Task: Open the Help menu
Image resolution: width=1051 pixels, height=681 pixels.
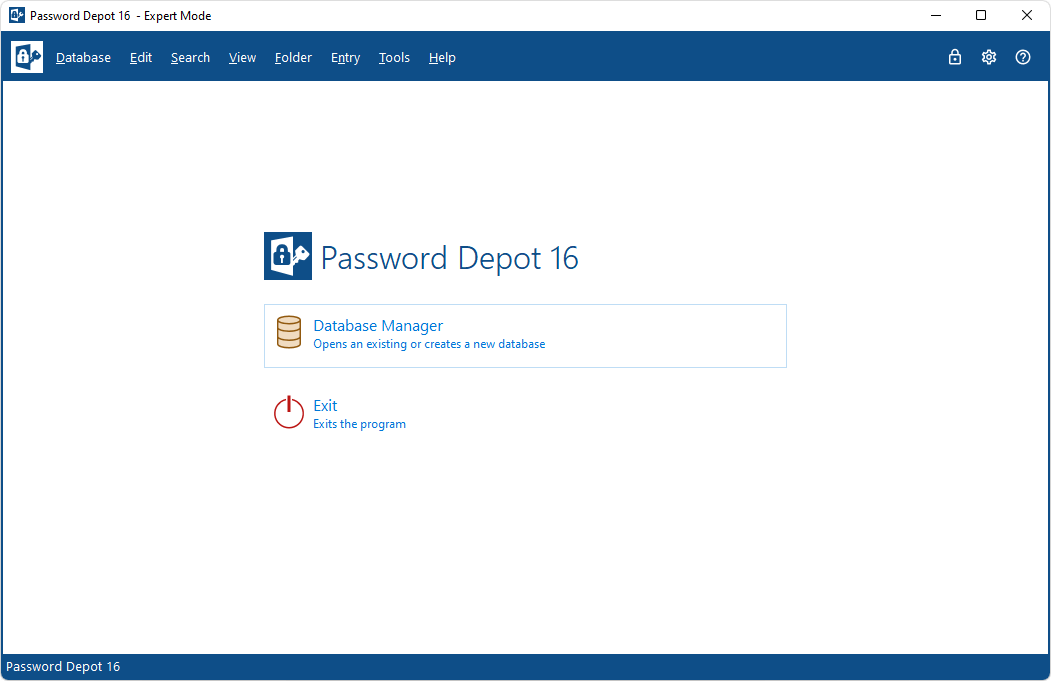Action: [442, 58]
